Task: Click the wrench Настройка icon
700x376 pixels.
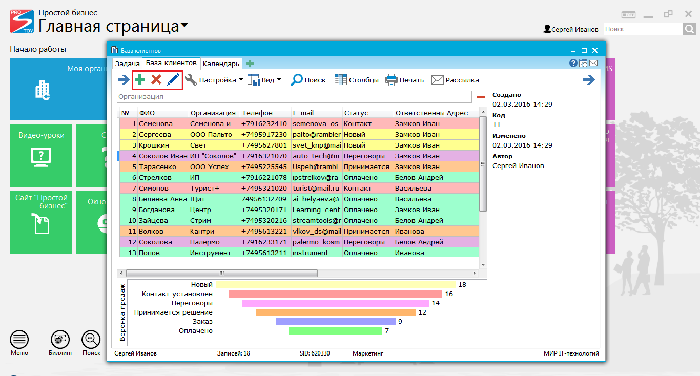Action: [191, 80]
